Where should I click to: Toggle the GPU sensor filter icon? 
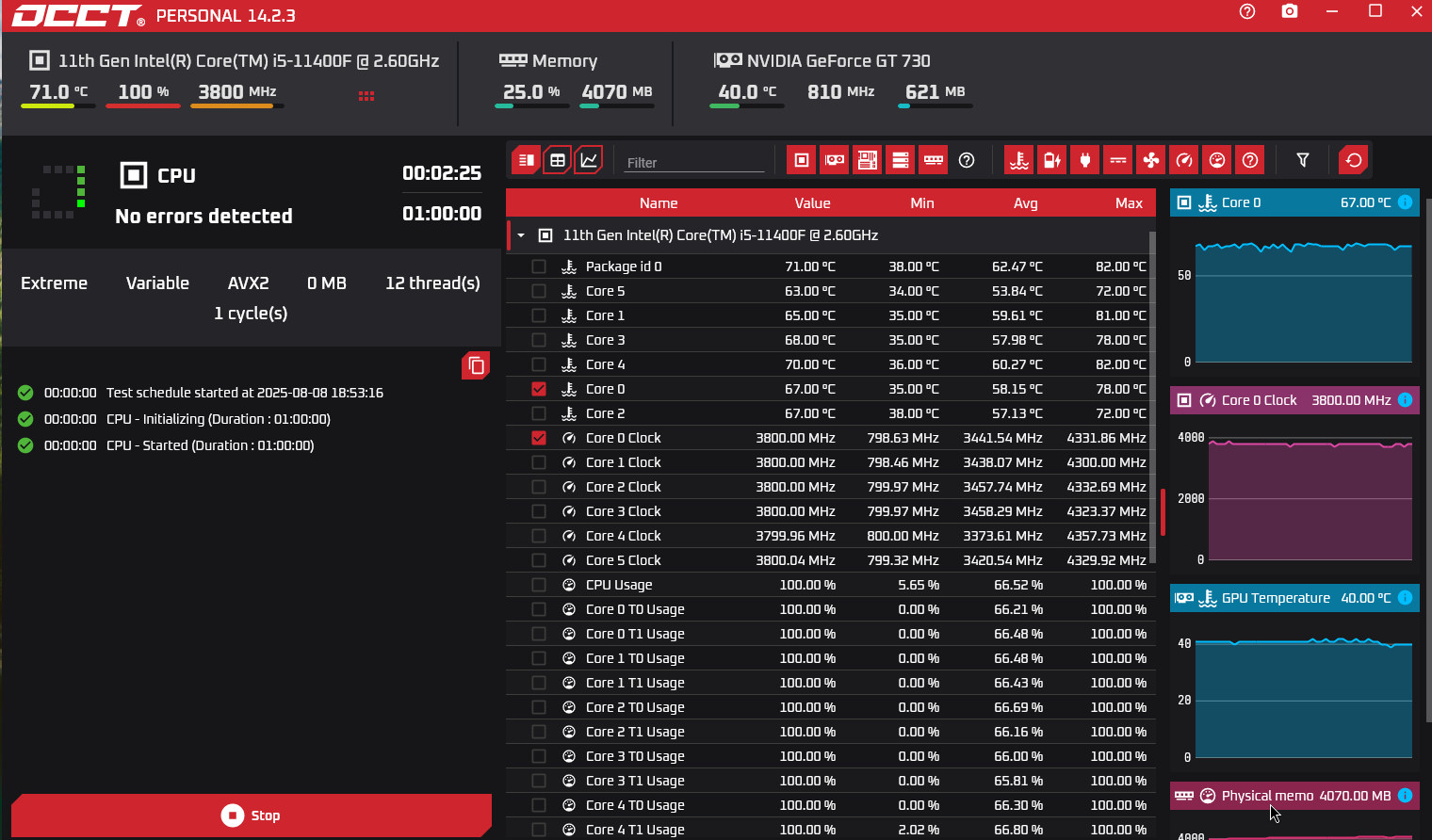point(835,160)
